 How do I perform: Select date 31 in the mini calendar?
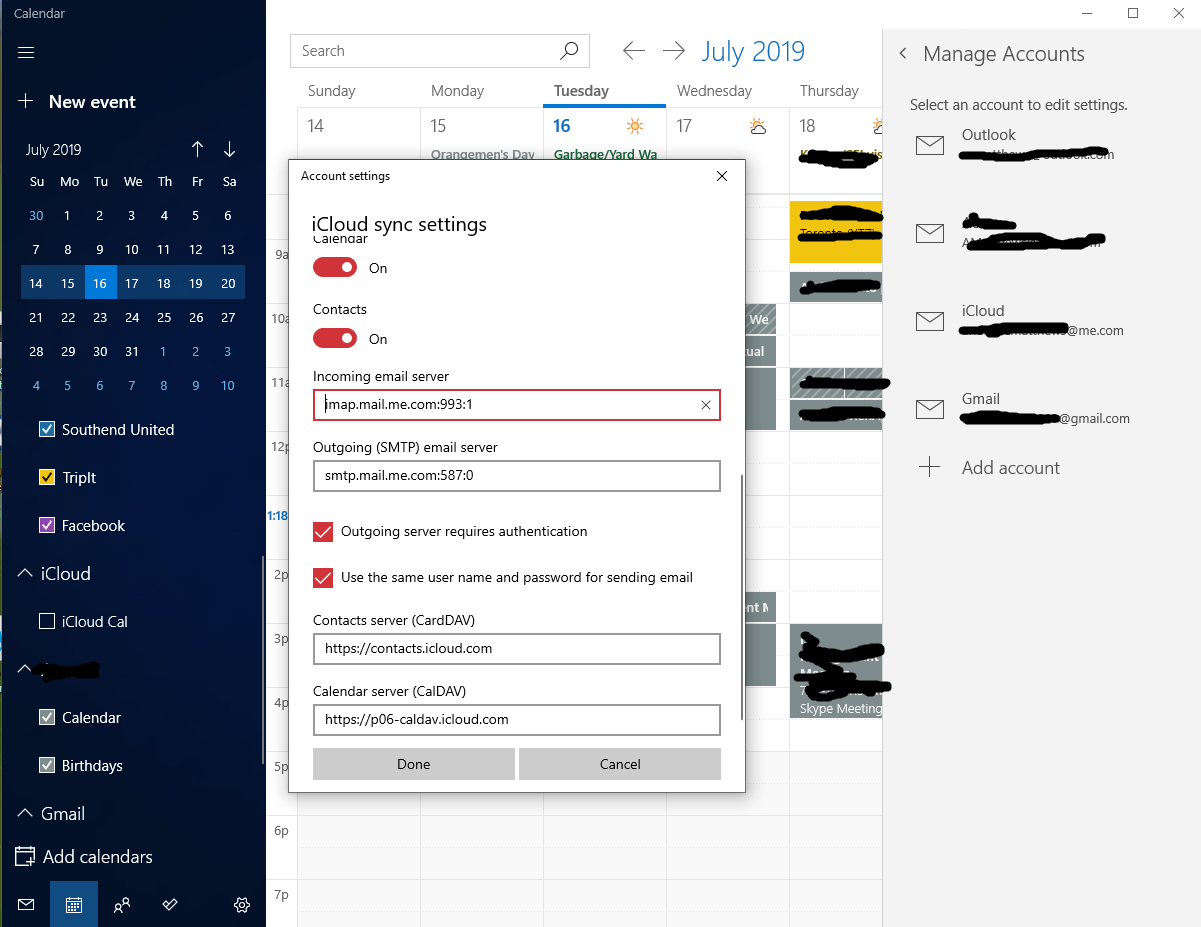point(132,351)
